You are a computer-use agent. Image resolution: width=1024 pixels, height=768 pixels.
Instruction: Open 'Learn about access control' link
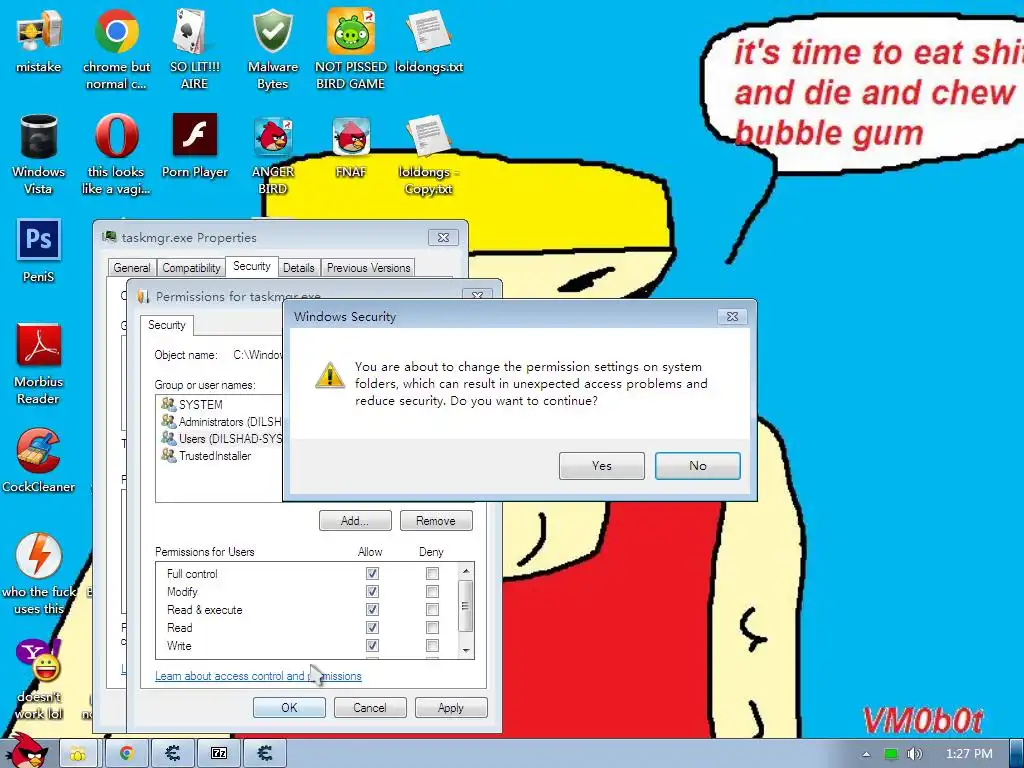click(258, 676)
